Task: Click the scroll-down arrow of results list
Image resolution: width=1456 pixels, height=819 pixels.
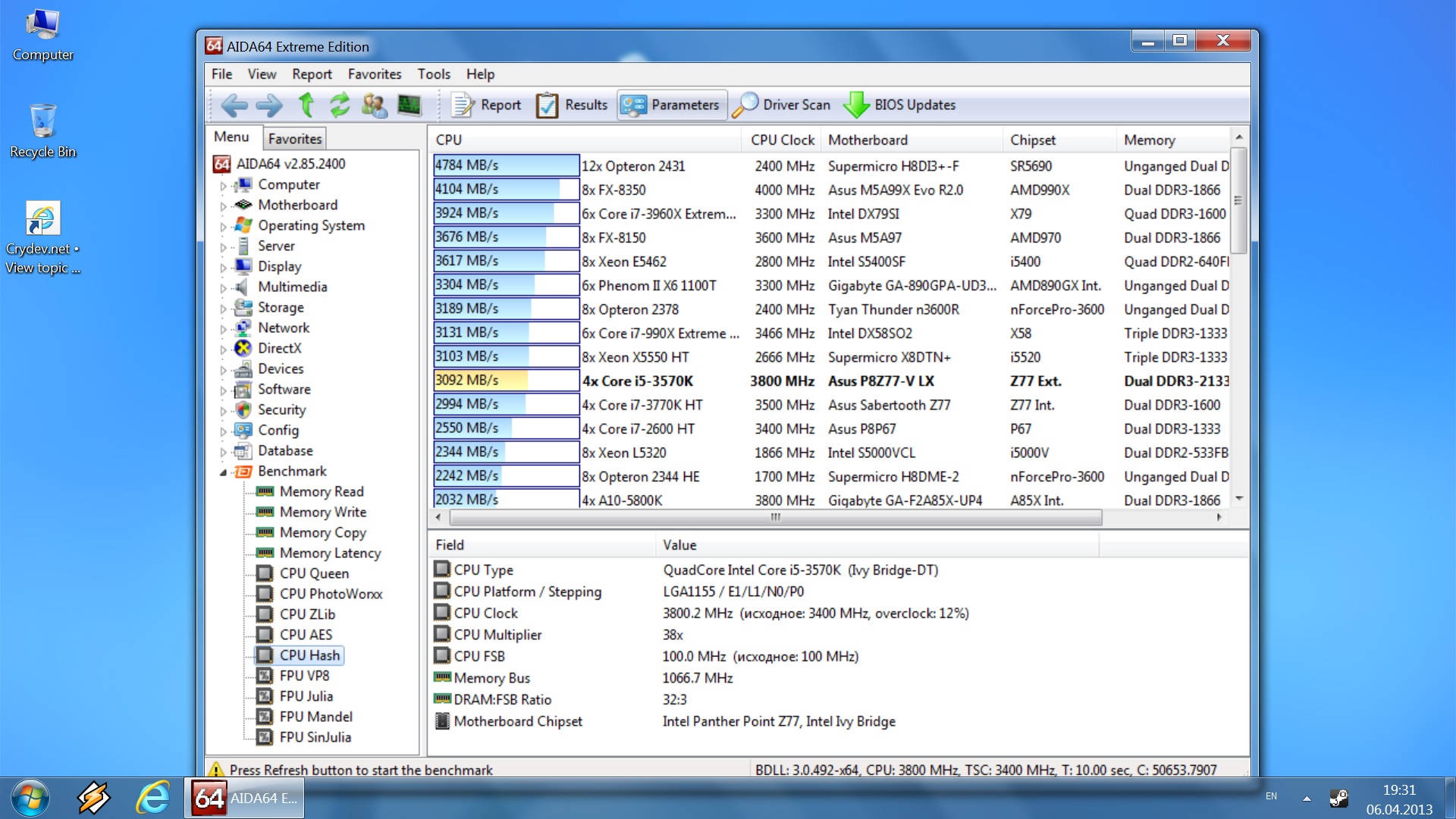Action: [x=1238, y=499]
